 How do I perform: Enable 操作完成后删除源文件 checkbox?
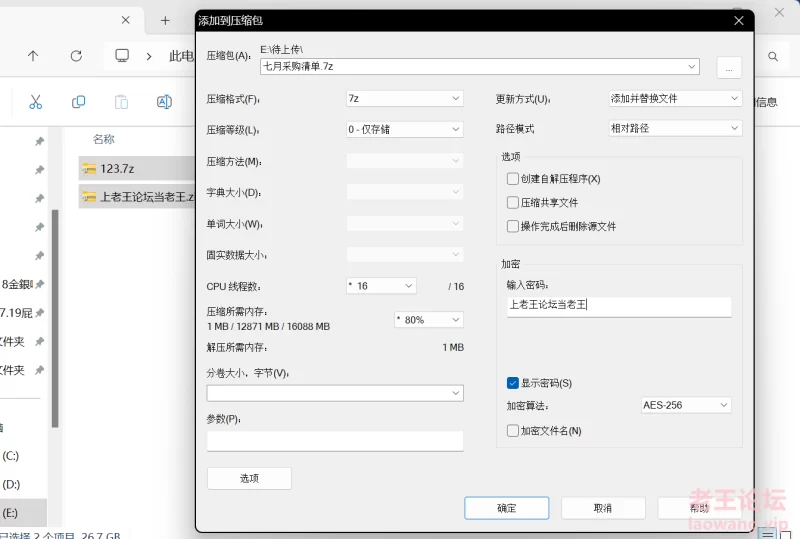tap(513, 226)
